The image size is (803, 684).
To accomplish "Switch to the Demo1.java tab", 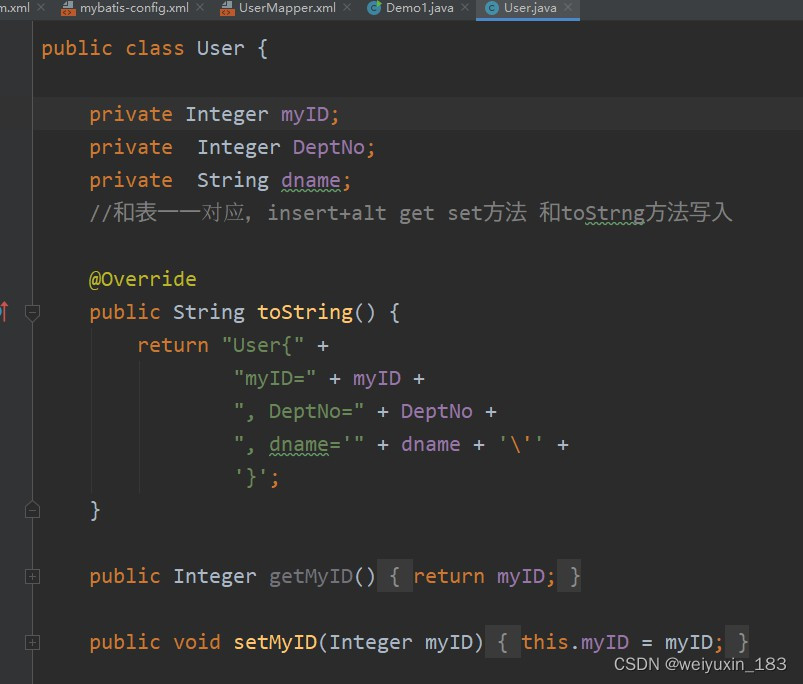I will tap(419, 8).
